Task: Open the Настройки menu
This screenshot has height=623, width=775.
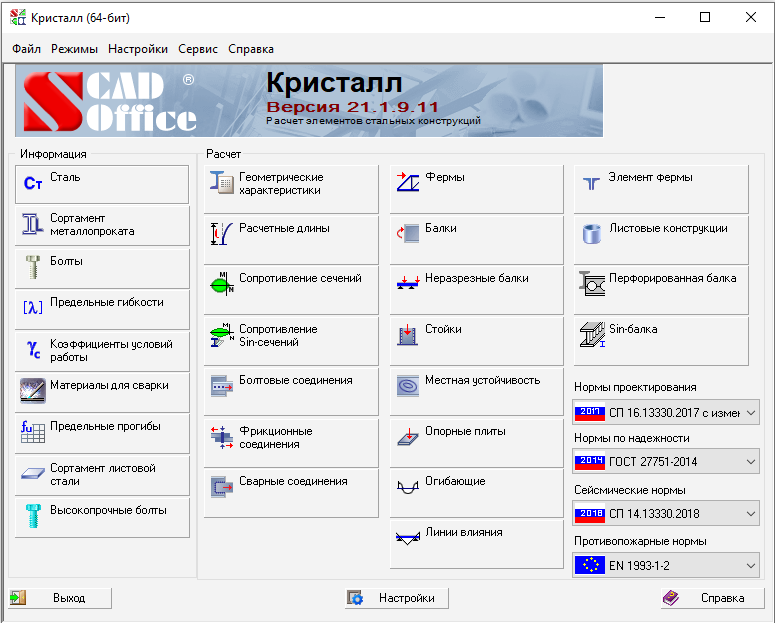Action: pos(138,49)
